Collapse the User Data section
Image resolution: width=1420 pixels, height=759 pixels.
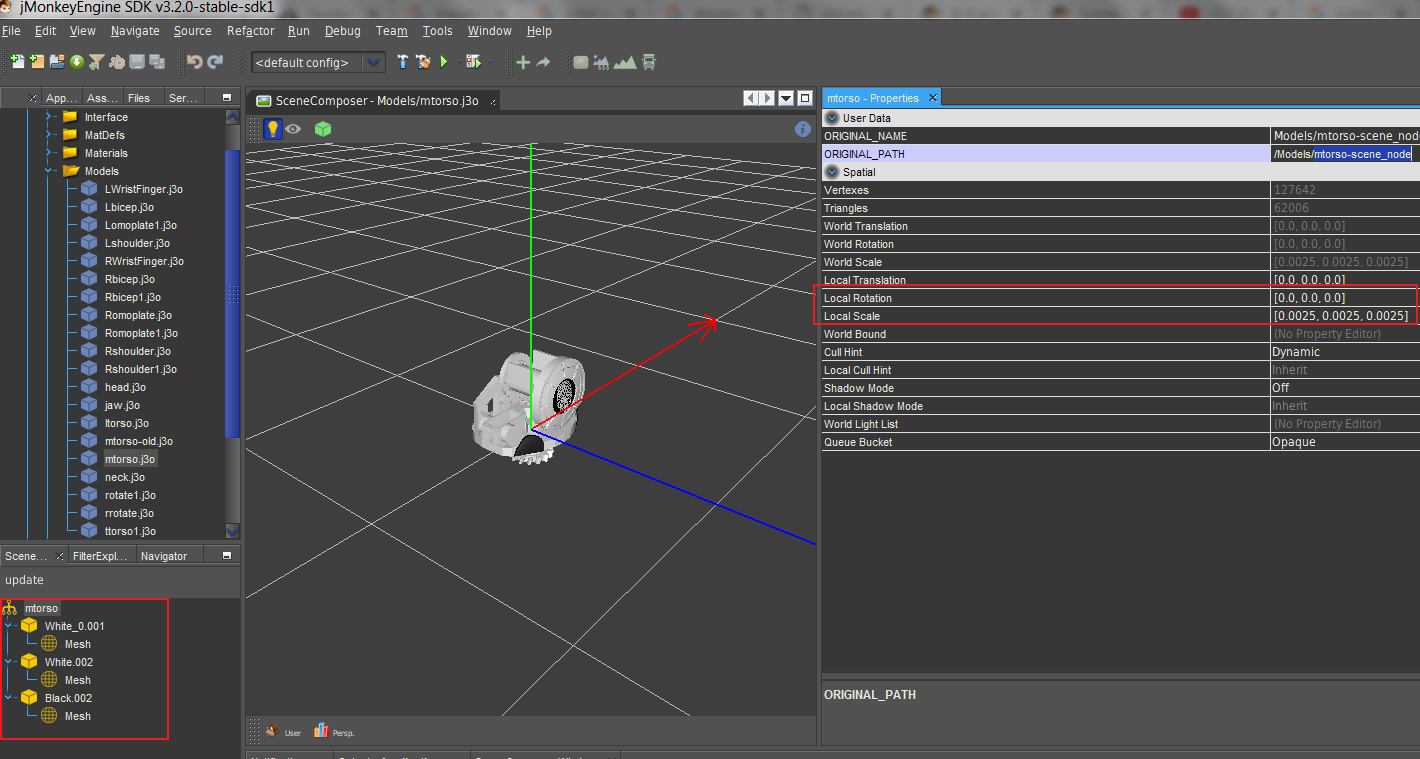(832, 118)
